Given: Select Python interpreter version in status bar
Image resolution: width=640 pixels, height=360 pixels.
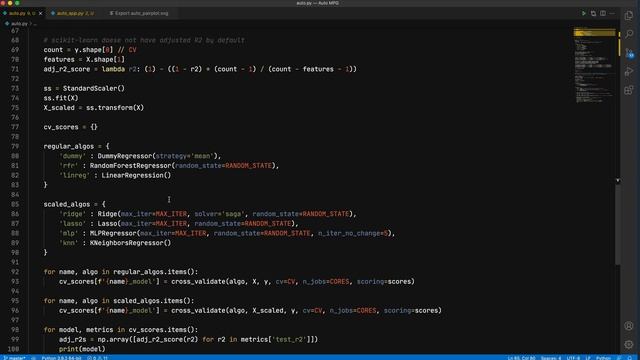Looking at the screenshot, I should [61, 358].
